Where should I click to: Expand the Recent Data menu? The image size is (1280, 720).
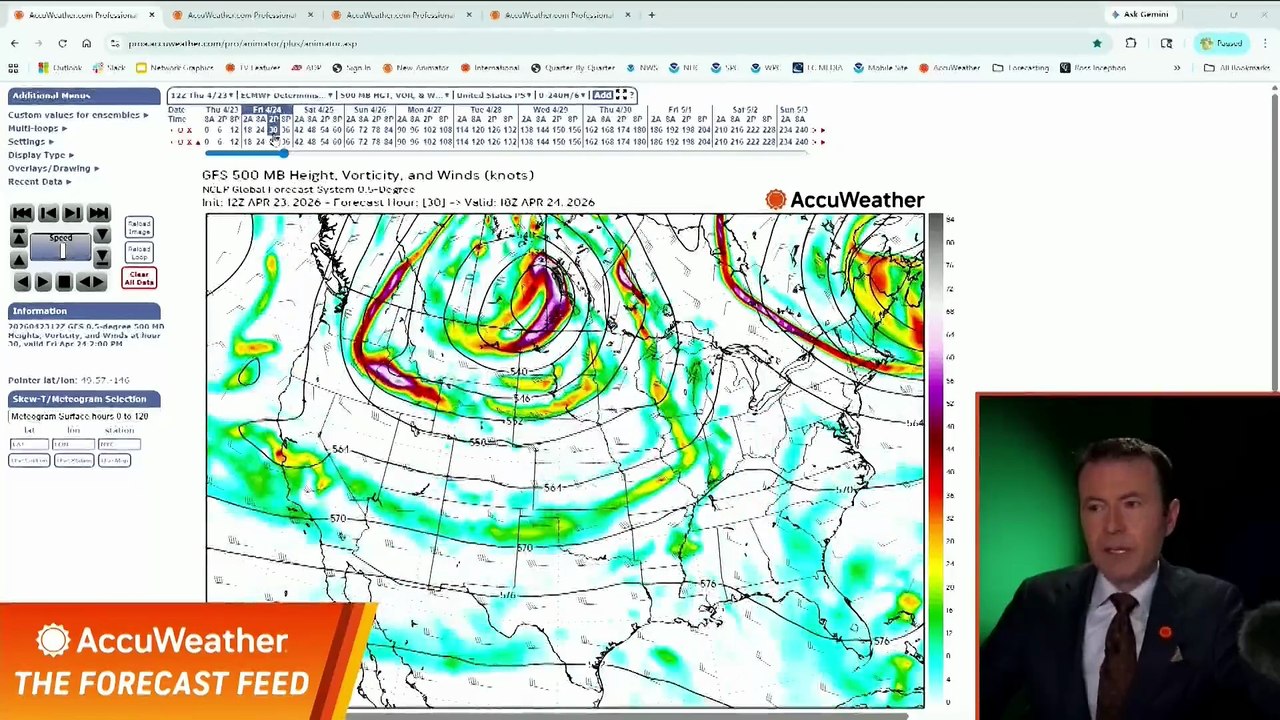pyautogui.click(x=39, y=181)
